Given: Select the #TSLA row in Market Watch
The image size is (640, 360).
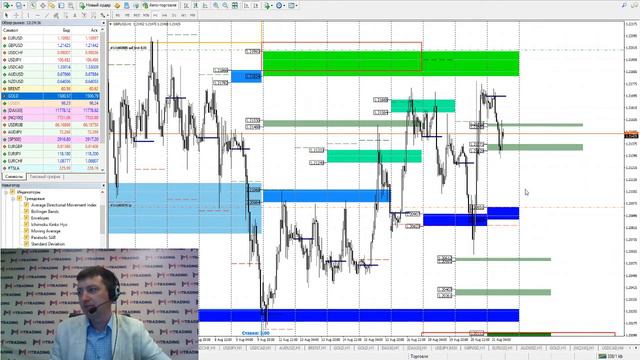Looking at the screenshot, I should click(51, 168).
